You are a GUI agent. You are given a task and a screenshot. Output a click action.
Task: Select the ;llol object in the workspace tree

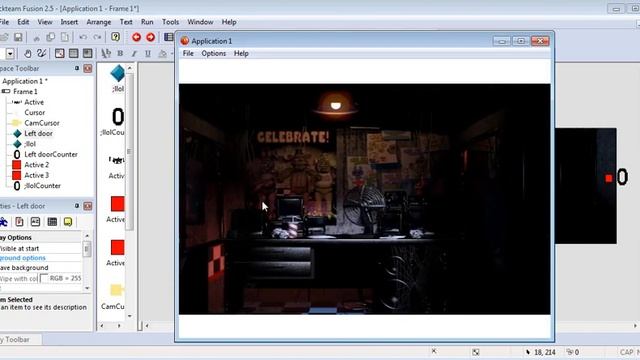pos(30,144)
